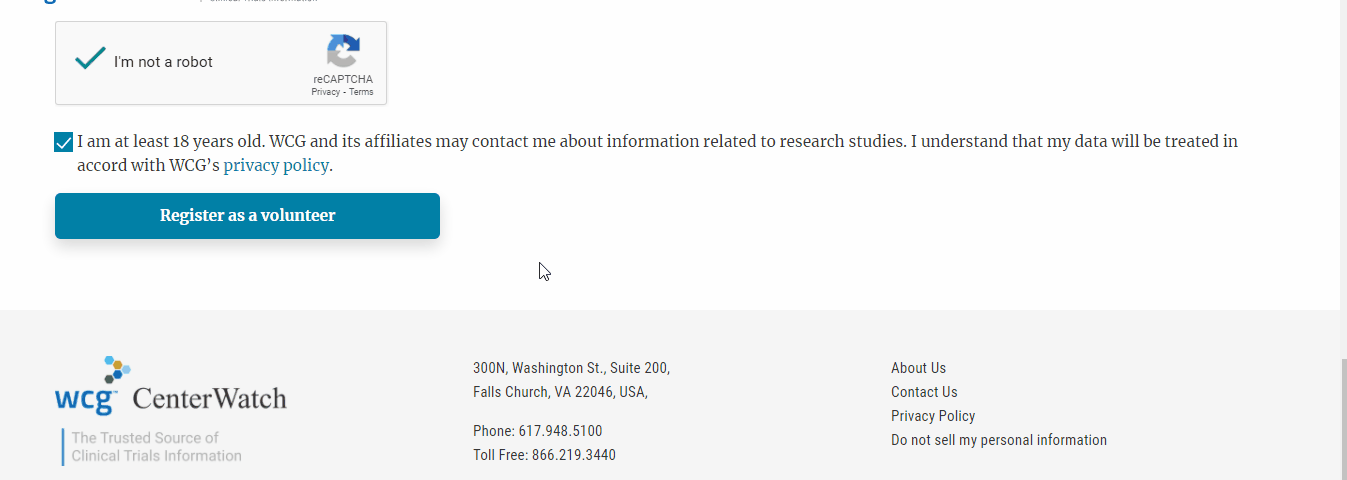This screenshot has height=480, width=1347.
Task: Open WCG's privacy policy link in consent text
Action: pyautogui.click(x=276, y=166)
